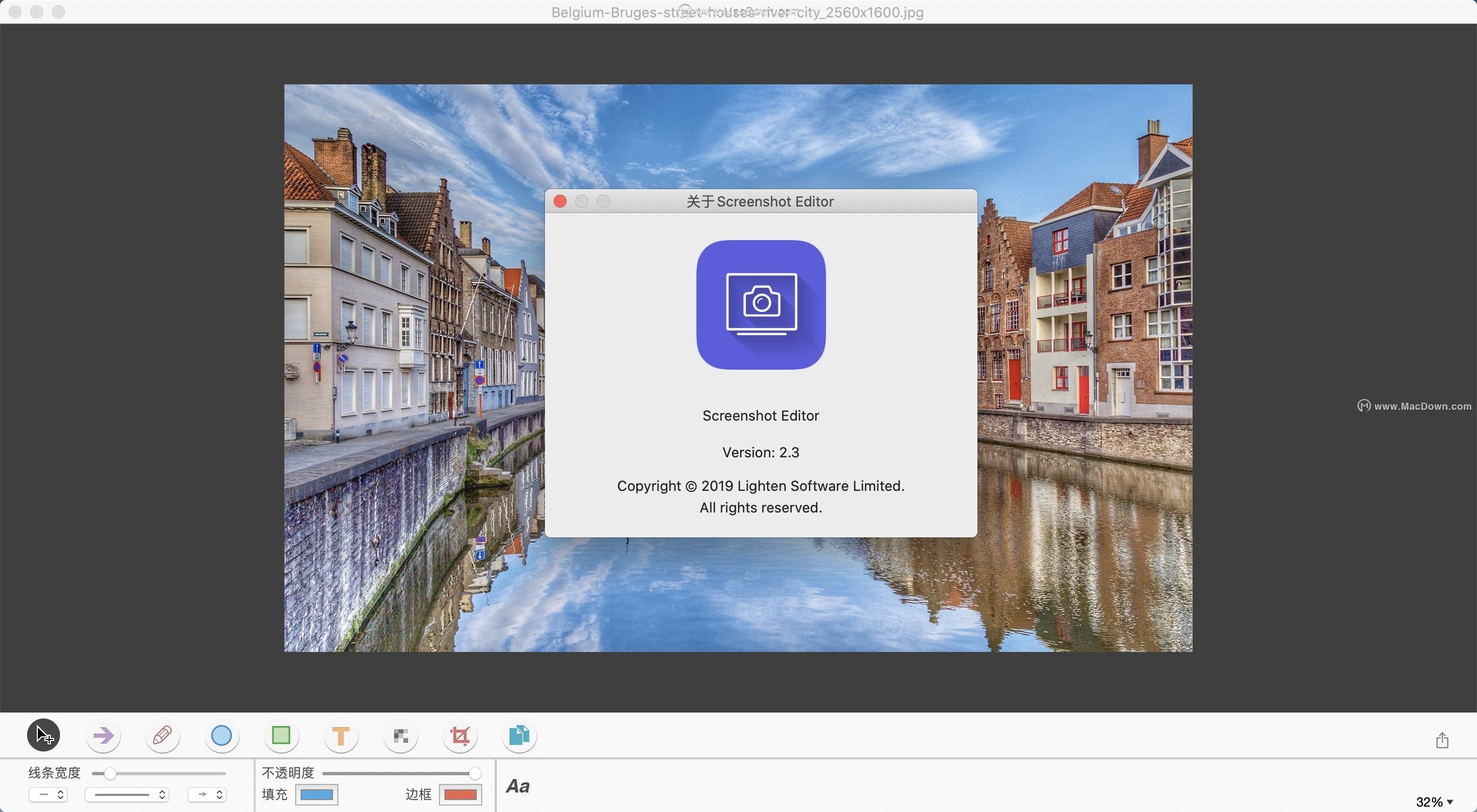Image resolution: width=1477 pixels, height=812 pixels.
Task: Open the share export button
Action: (1442, 740)
